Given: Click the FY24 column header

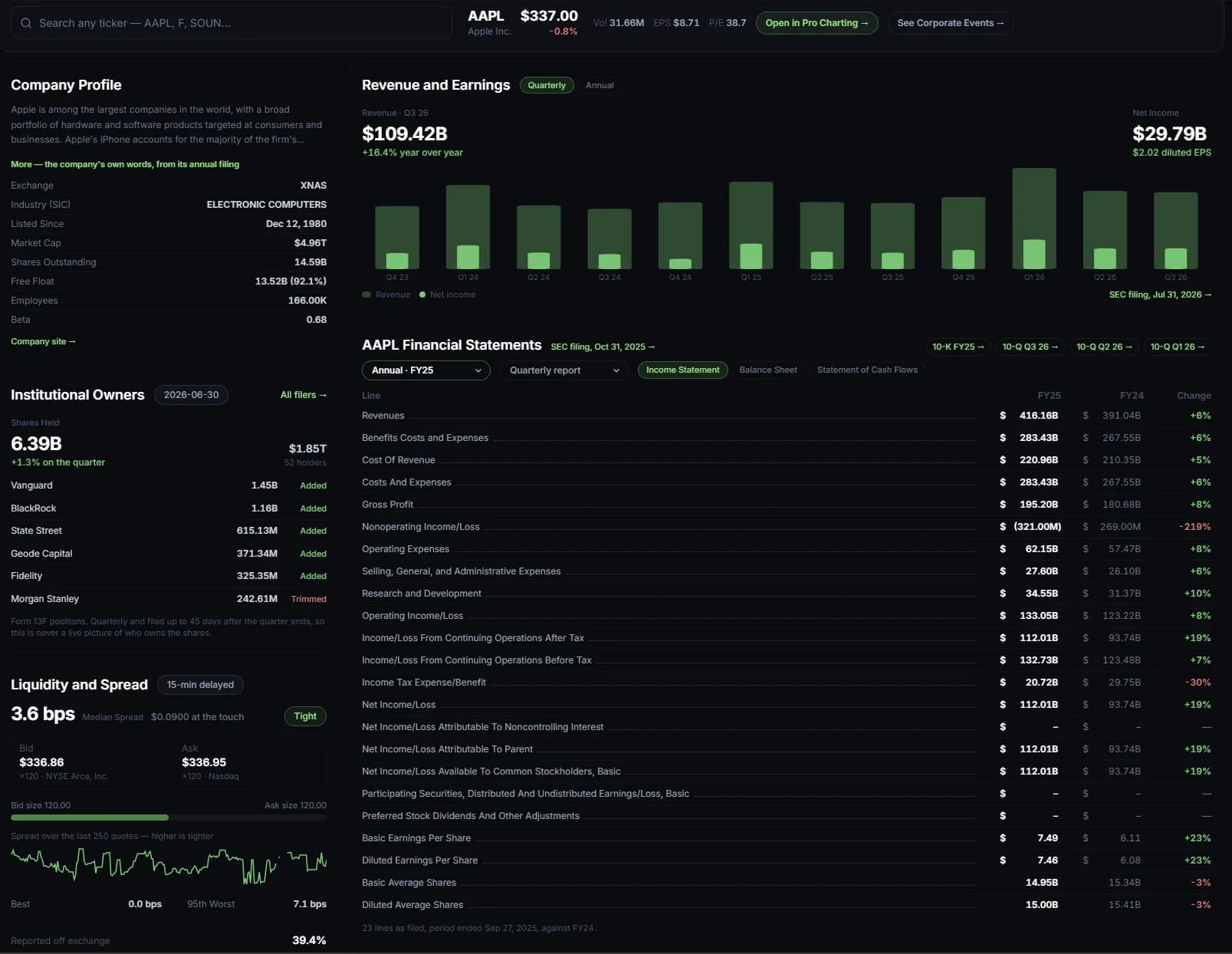Looking at the screenshot, I should point(1132,396).
